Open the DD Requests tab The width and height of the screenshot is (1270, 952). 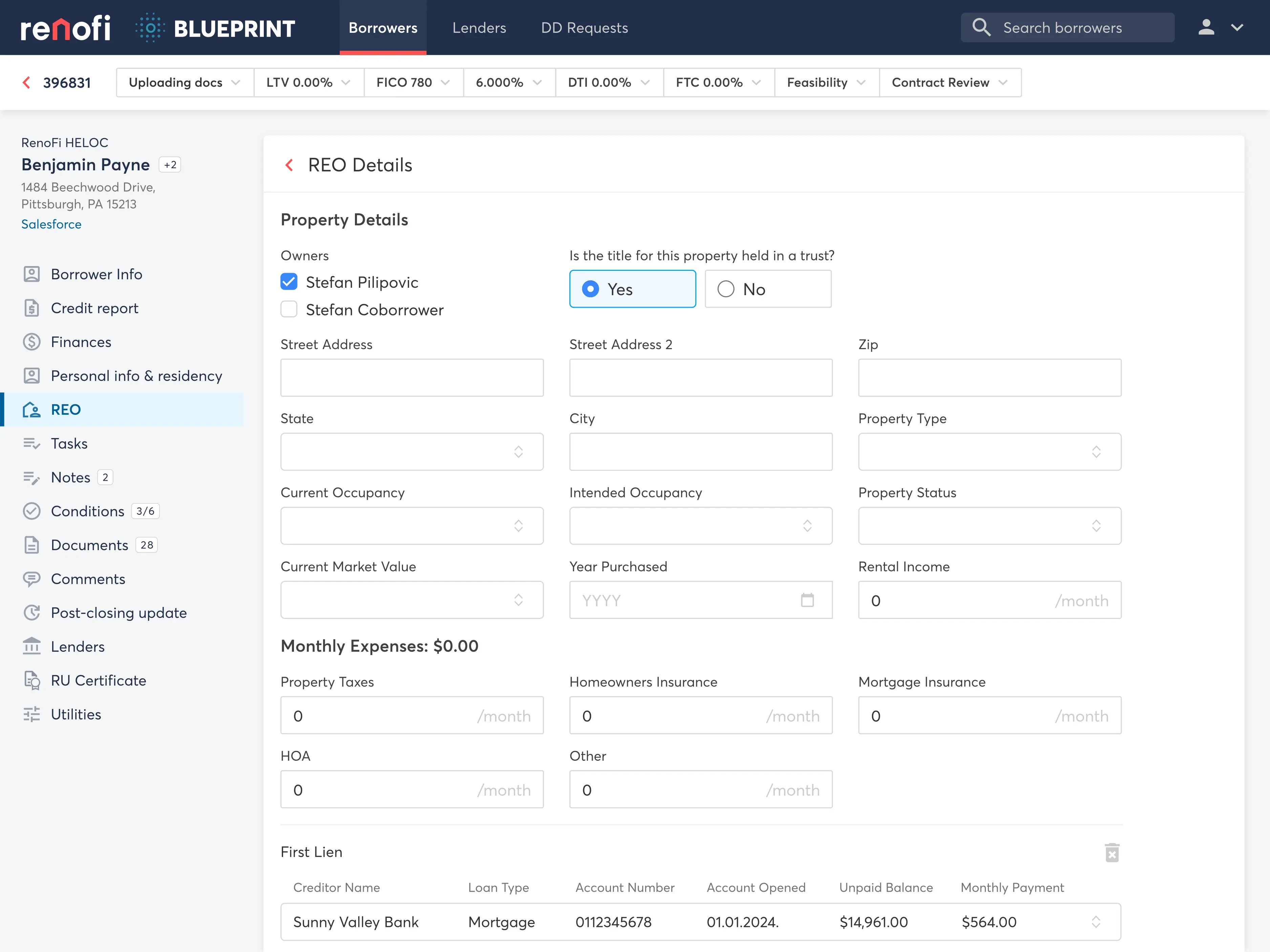click(x=584, y=27)
